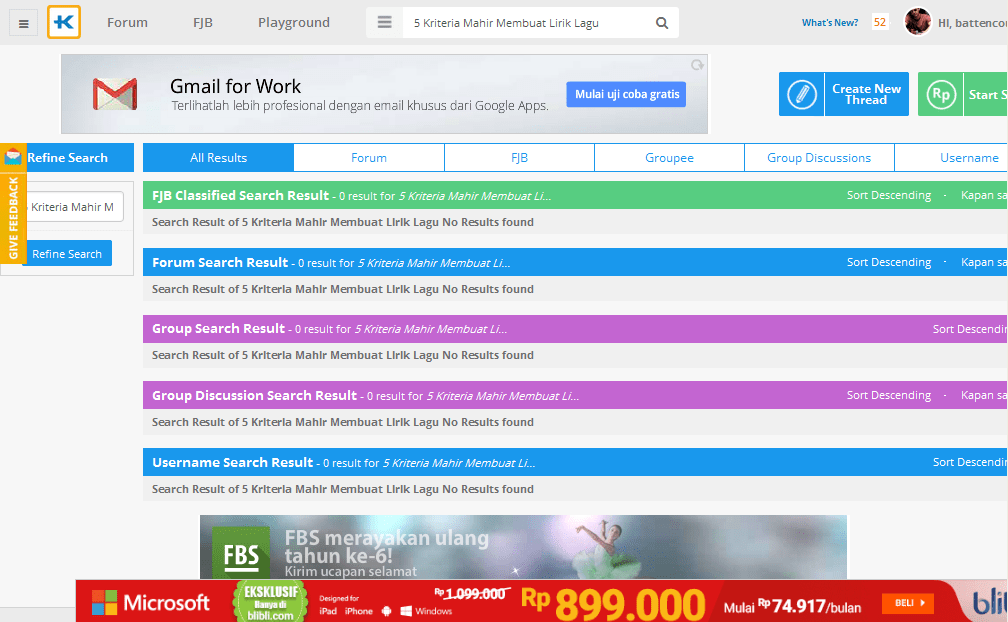
Task: Click the pencil icon for Create New Thread
Action: click(x=802, y=94)
